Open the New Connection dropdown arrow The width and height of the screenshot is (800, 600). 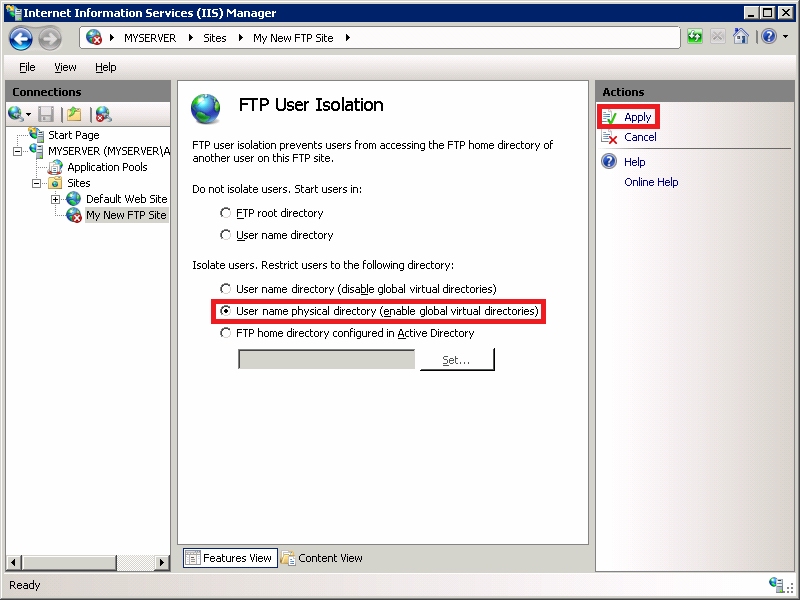point(28,114)
